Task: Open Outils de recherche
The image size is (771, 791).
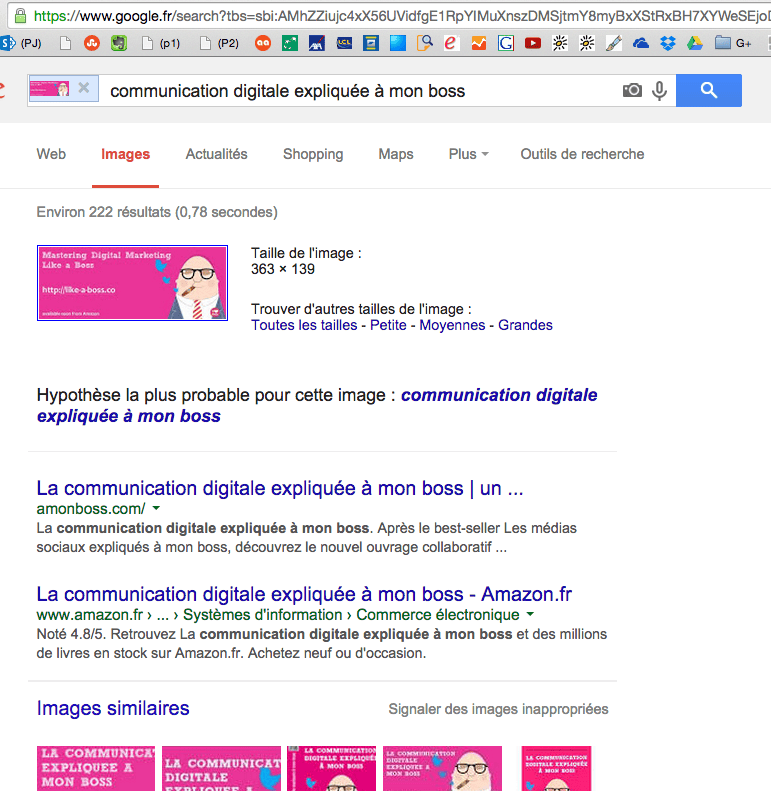Action: click(x=582, y=154)
